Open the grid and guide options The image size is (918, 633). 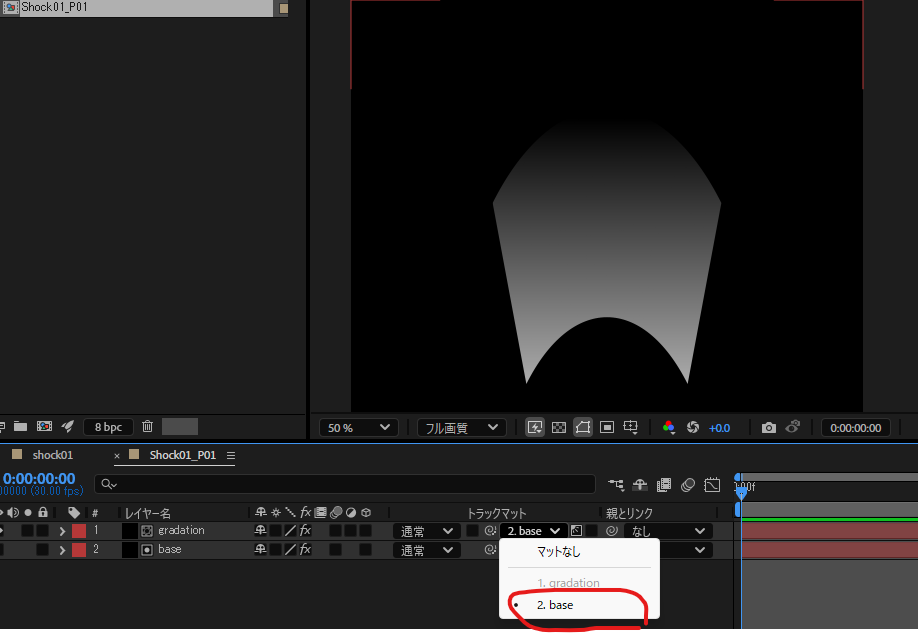coord(631,427)
